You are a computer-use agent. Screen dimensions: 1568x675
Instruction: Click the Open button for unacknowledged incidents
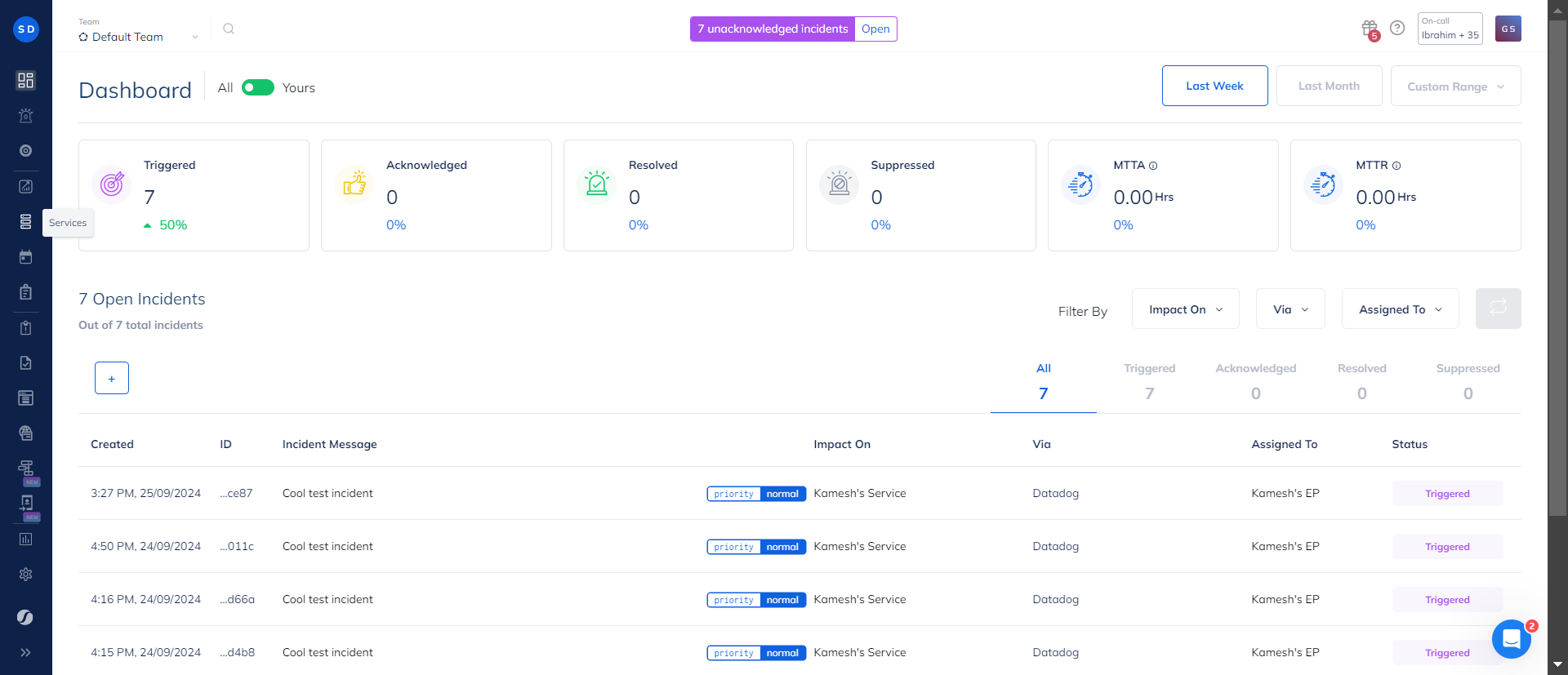point(875,29)
